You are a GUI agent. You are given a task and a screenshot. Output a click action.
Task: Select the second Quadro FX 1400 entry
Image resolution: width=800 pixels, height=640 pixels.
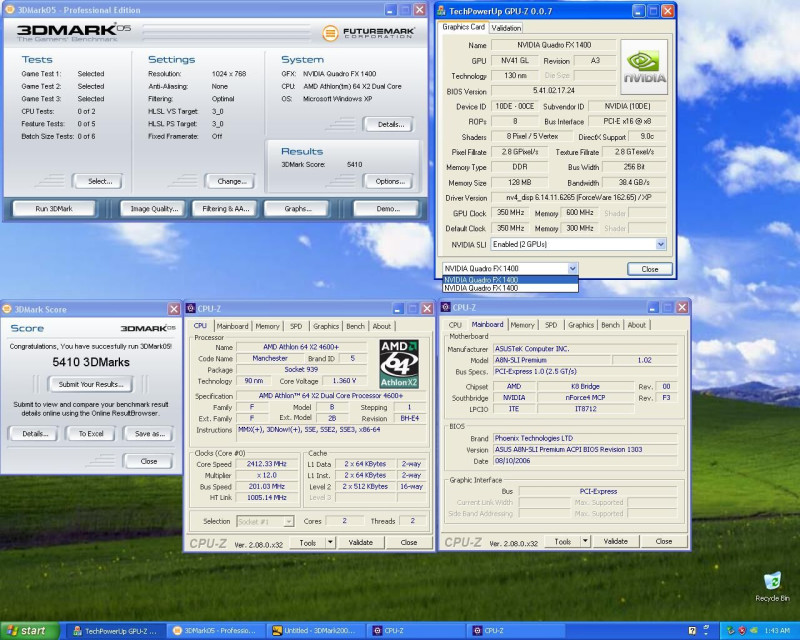pos(510,288)
